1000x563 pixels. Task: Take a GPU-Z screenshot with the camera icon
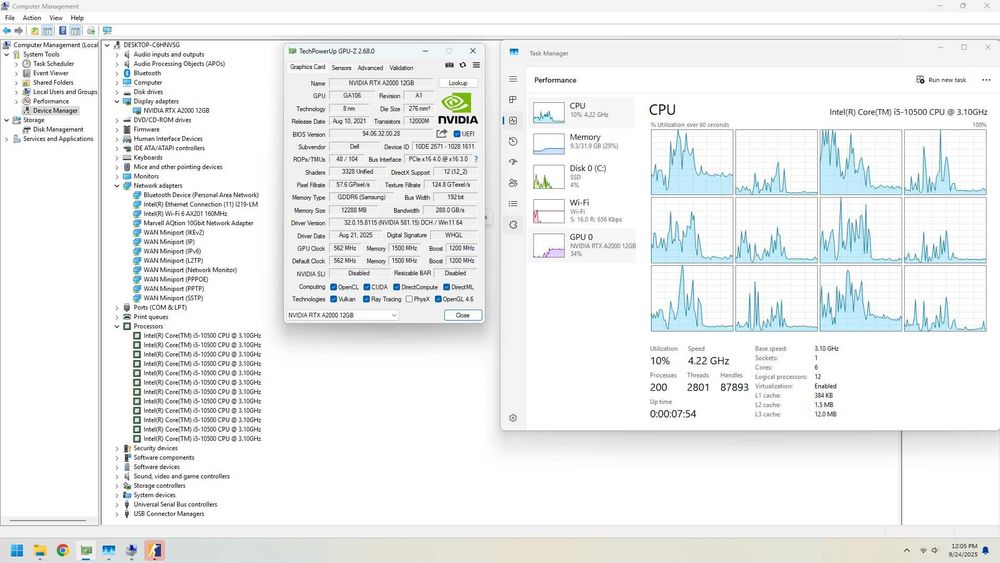click(450, 65)
